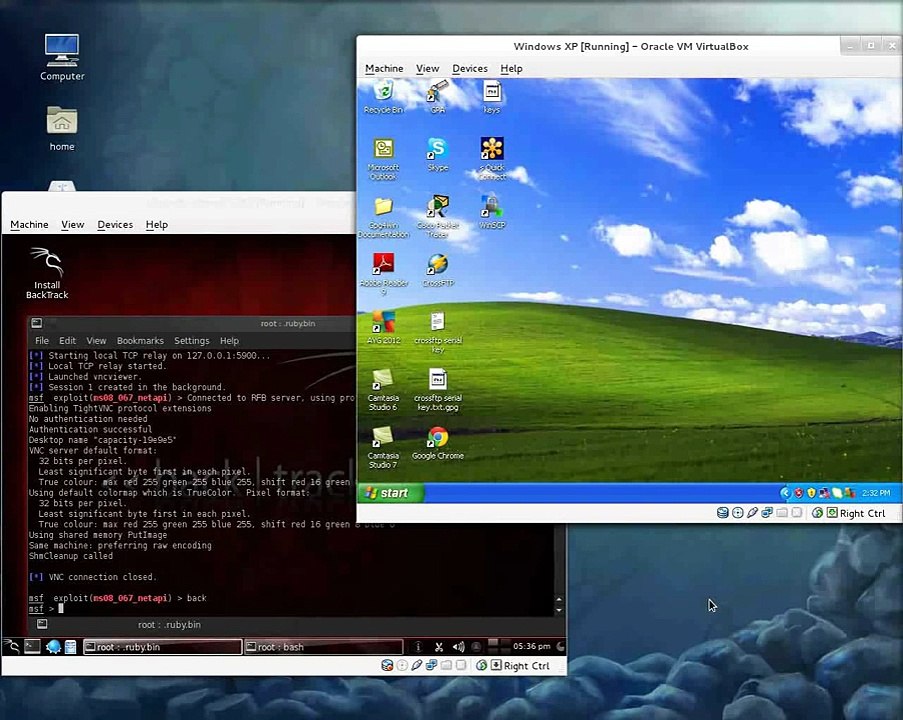Click the yellow update shield in the XP tray
This screenshot has height=720, width=903.
coord(811,493)
